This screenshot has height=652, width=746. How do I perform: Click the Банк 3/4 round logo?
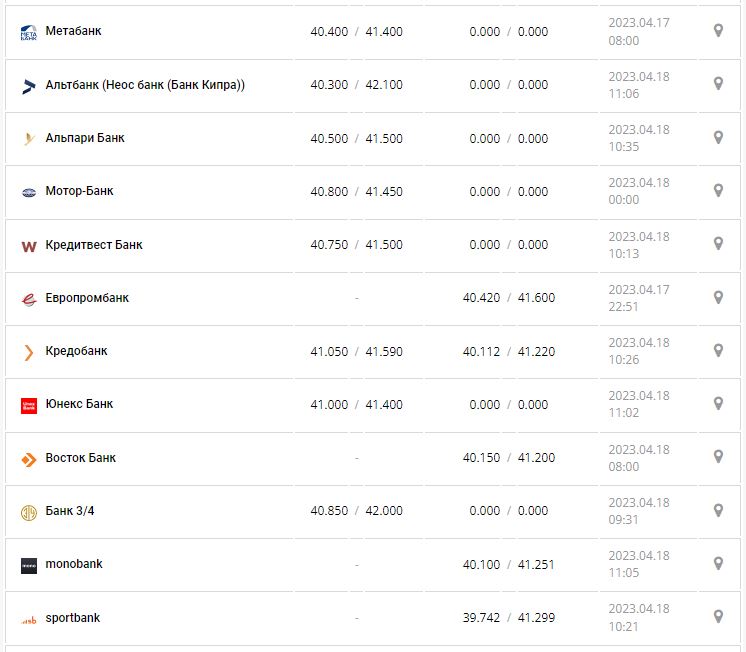(29, 512)
